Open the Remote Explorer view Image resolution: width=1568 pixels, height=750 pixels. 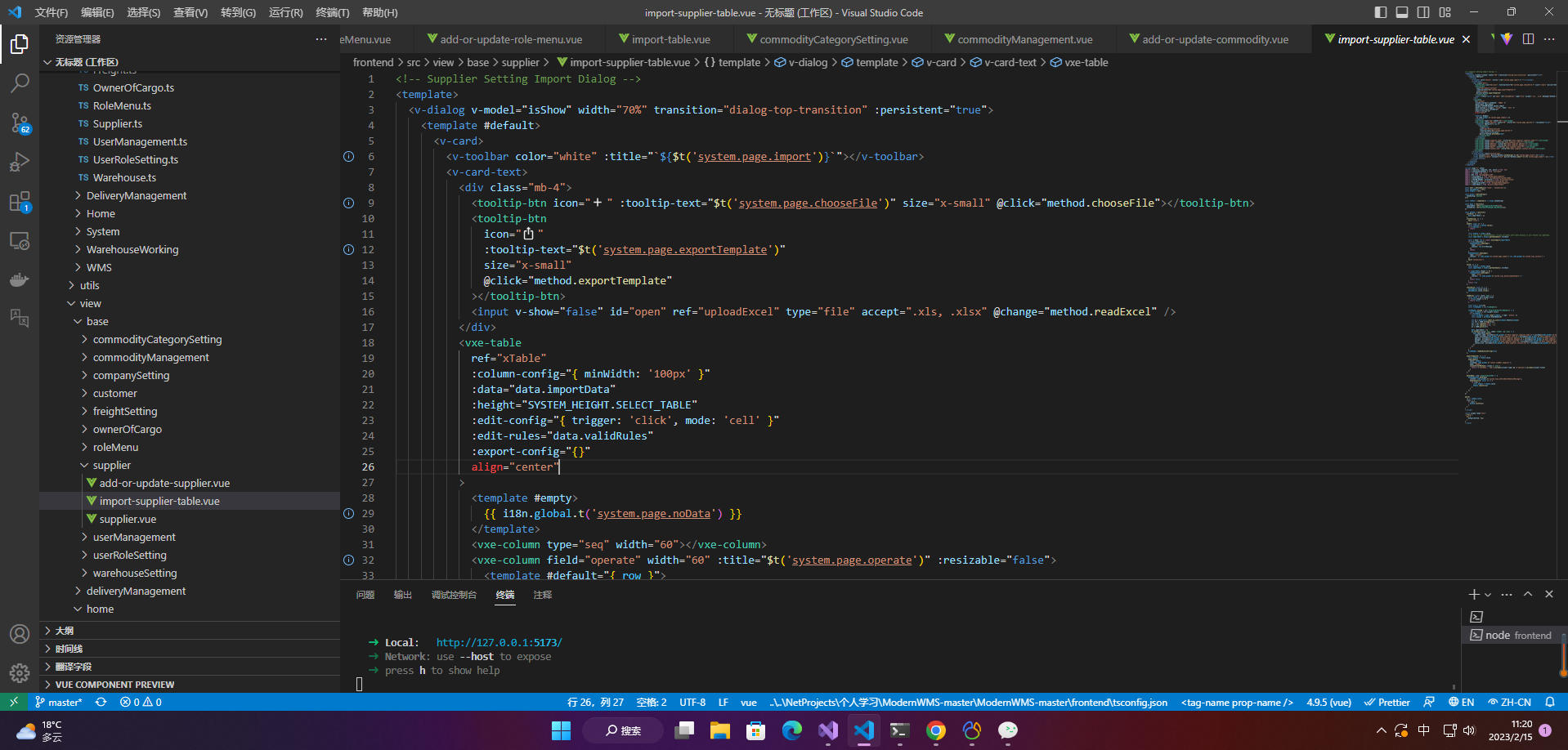20,241
